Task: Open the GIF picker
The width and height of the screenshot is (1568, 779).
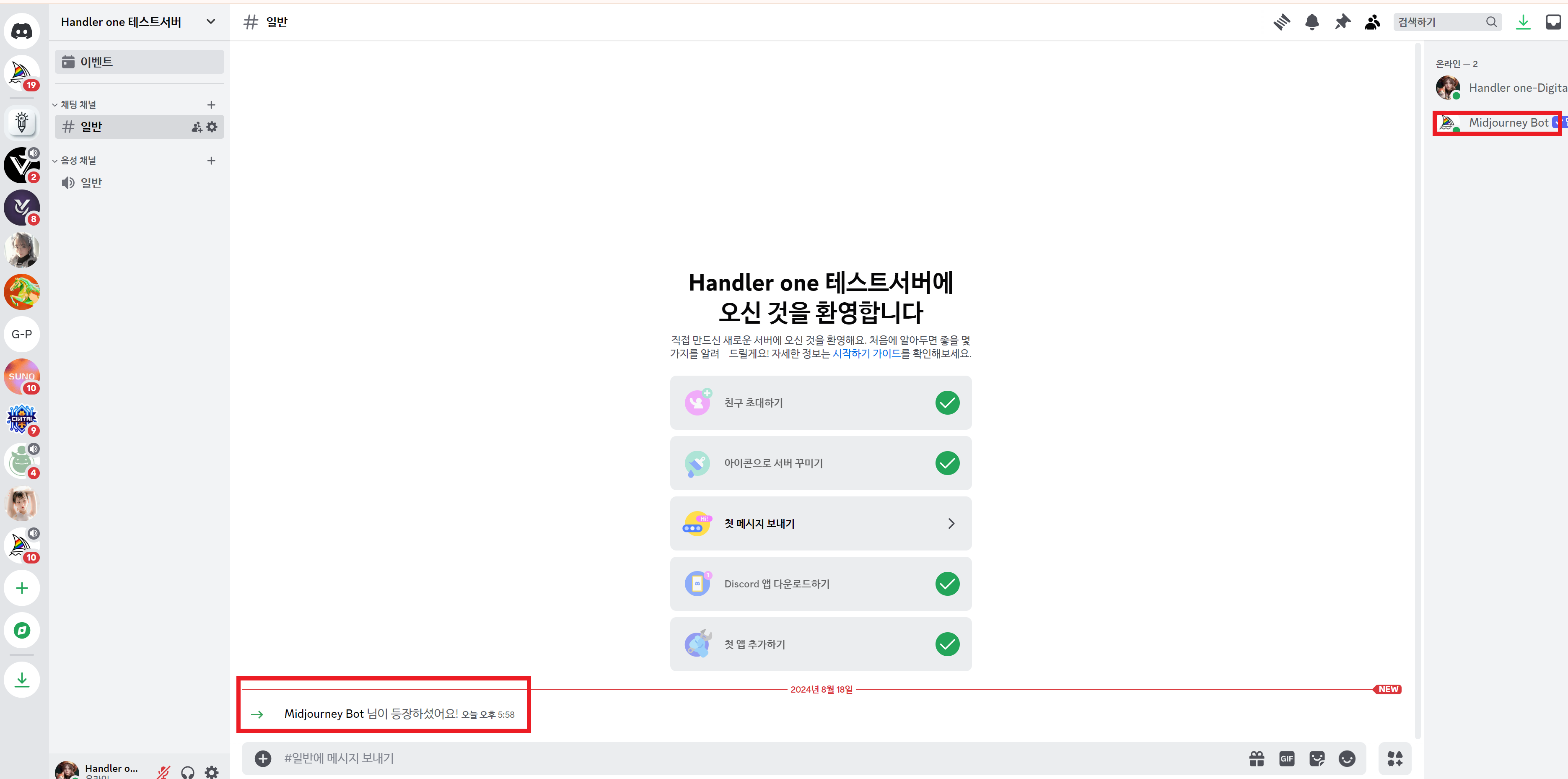Action: click(x=1287, y=758)
